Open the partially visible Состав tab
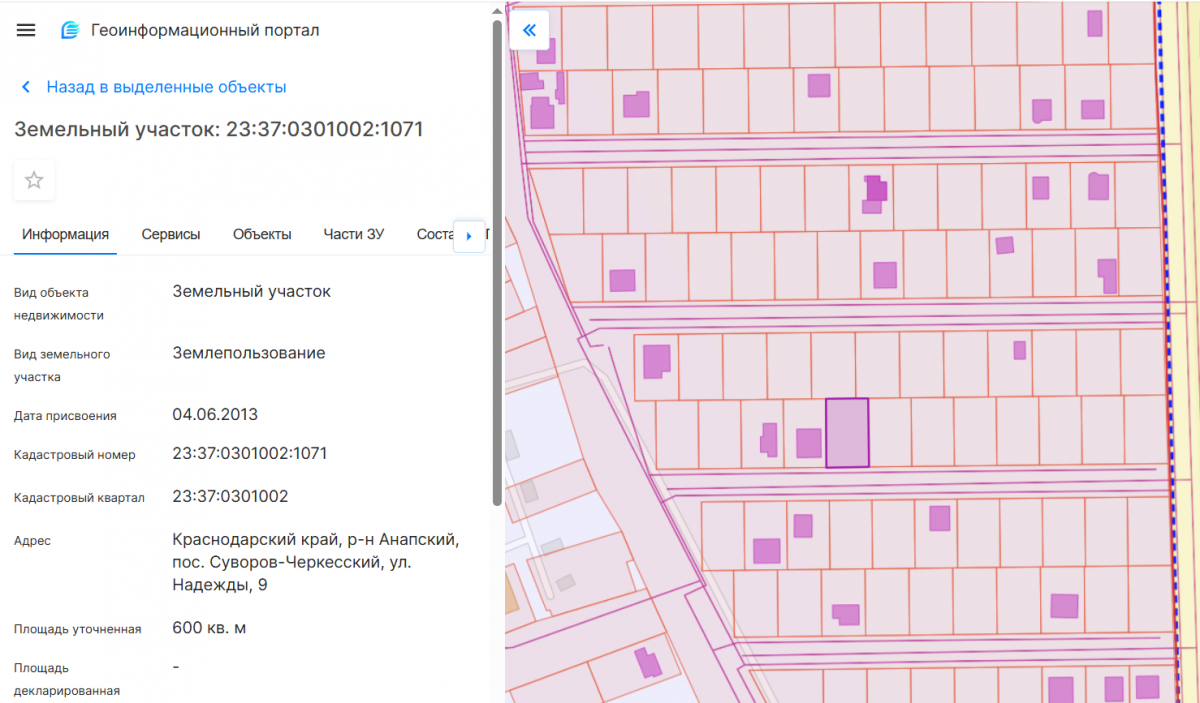 [435, 234]
